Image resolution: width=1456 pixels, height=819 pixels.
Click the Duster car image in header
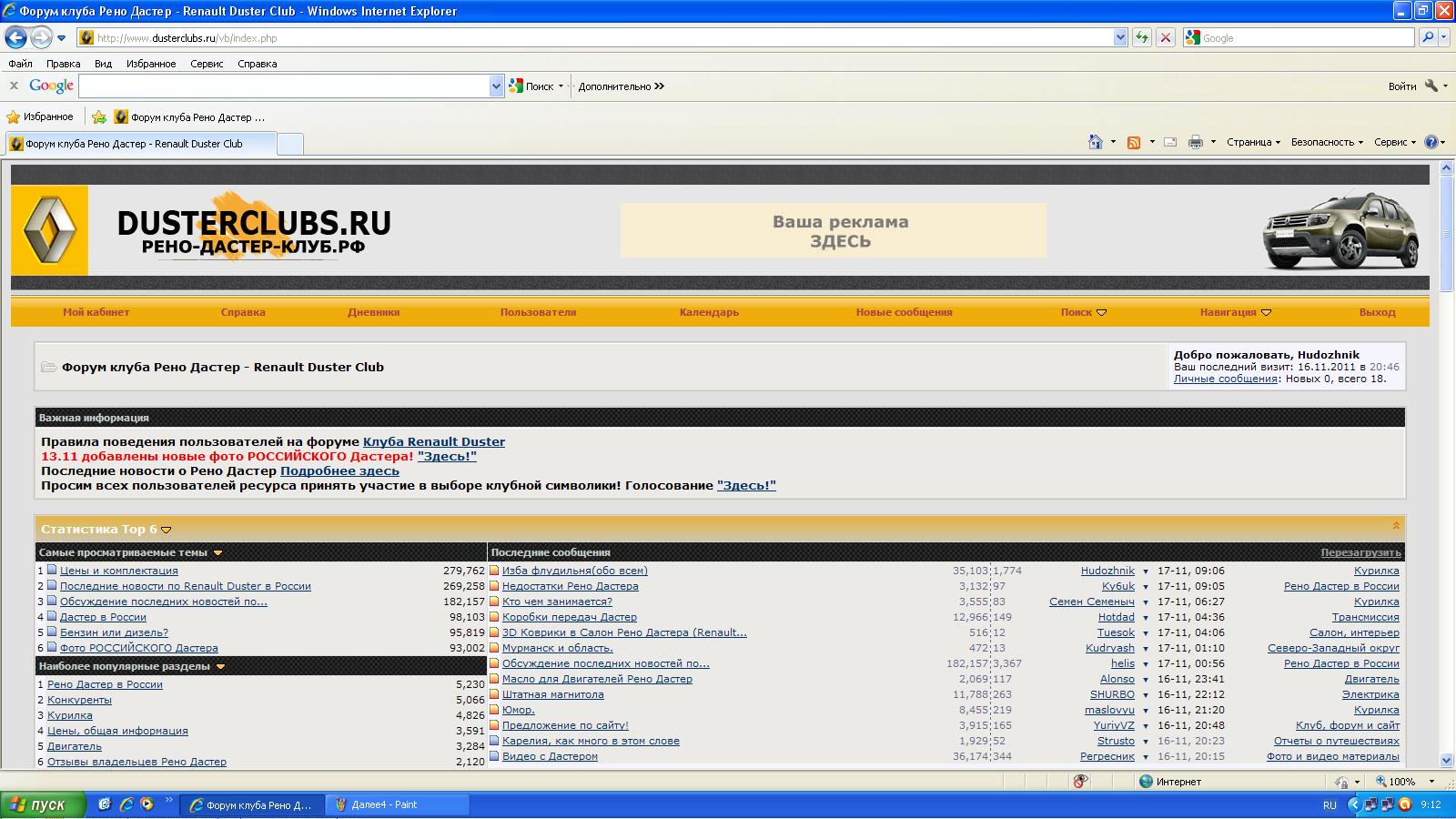tap(1340, 230)
